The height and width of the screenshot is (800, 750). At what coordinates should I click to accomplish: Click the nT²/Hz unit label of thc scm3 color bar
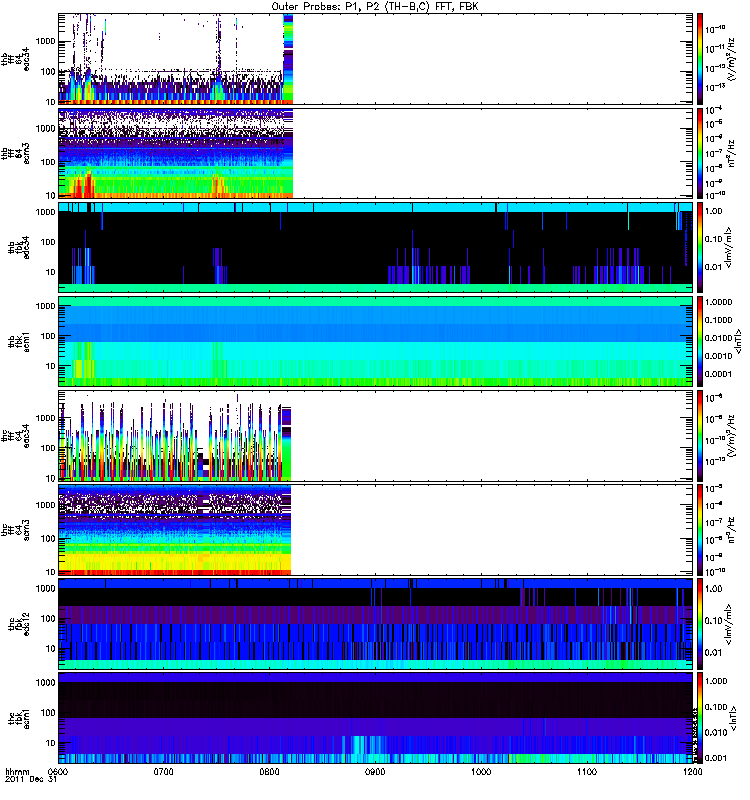click(x=731, y=530)
